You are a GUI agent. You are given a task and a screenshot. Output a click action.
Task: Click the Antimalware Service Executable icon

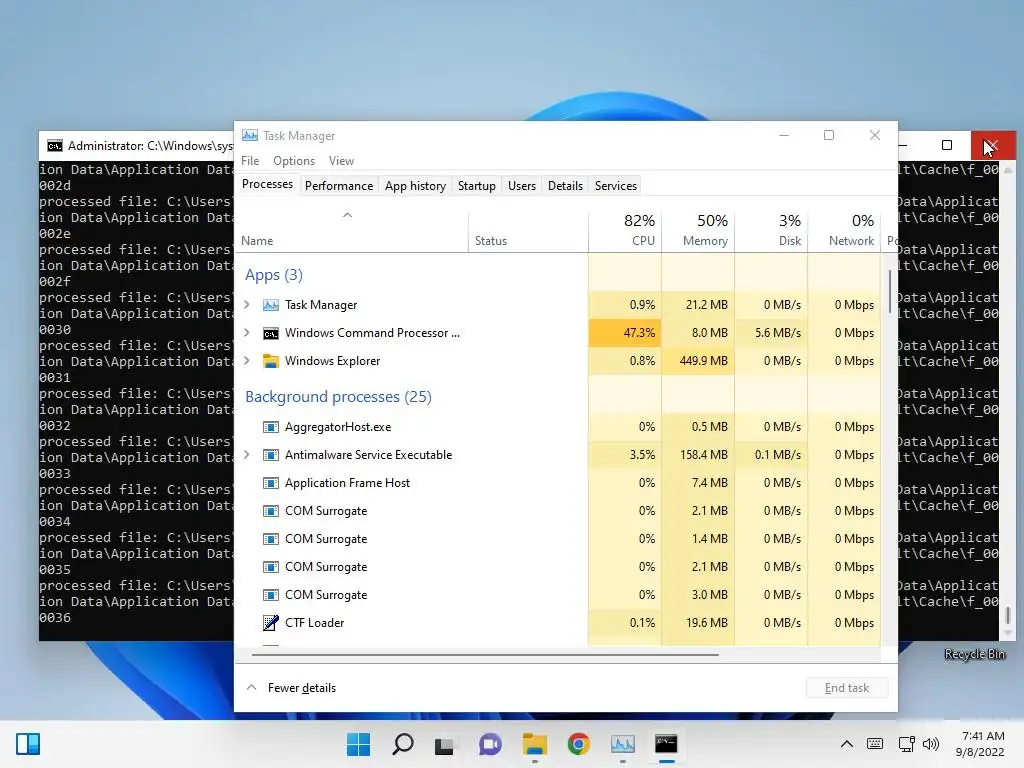coord(270,455)
